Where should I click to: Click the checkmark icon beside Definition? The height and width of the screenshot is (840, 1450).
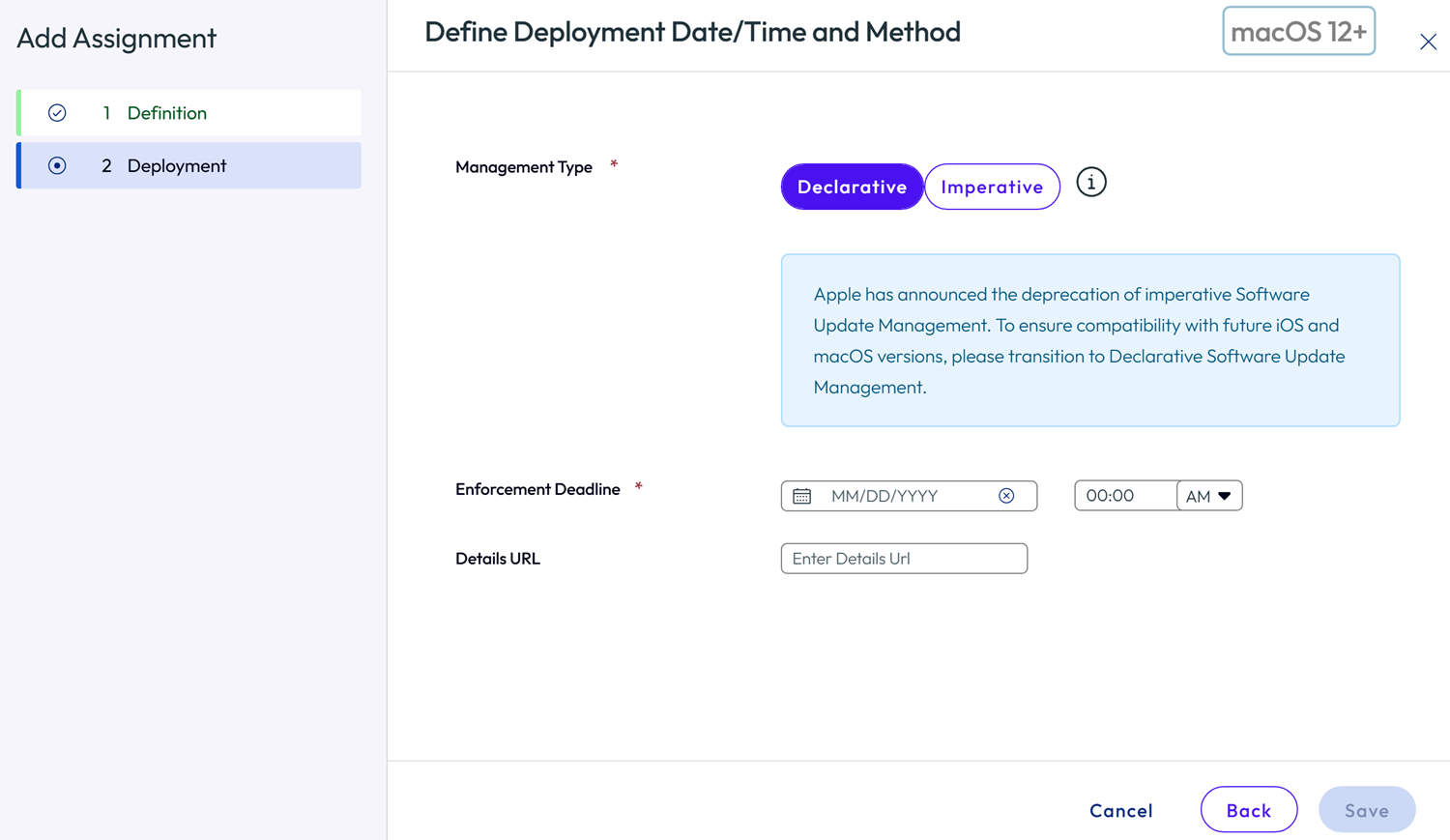click(x=57, y=113)
